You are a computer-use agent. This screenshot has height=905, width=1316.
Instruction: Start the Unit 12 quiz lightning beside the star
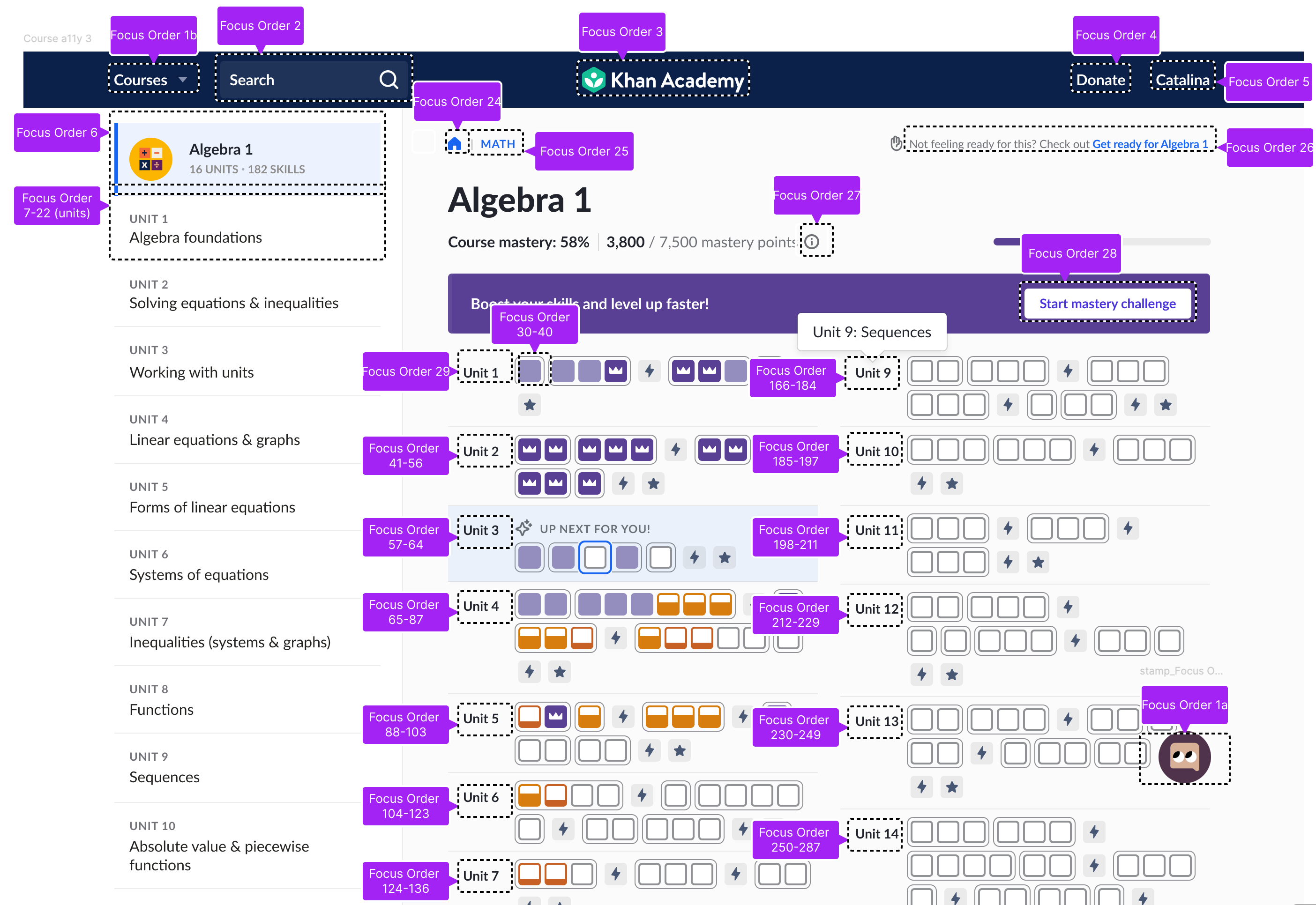[x=922, y=675]
